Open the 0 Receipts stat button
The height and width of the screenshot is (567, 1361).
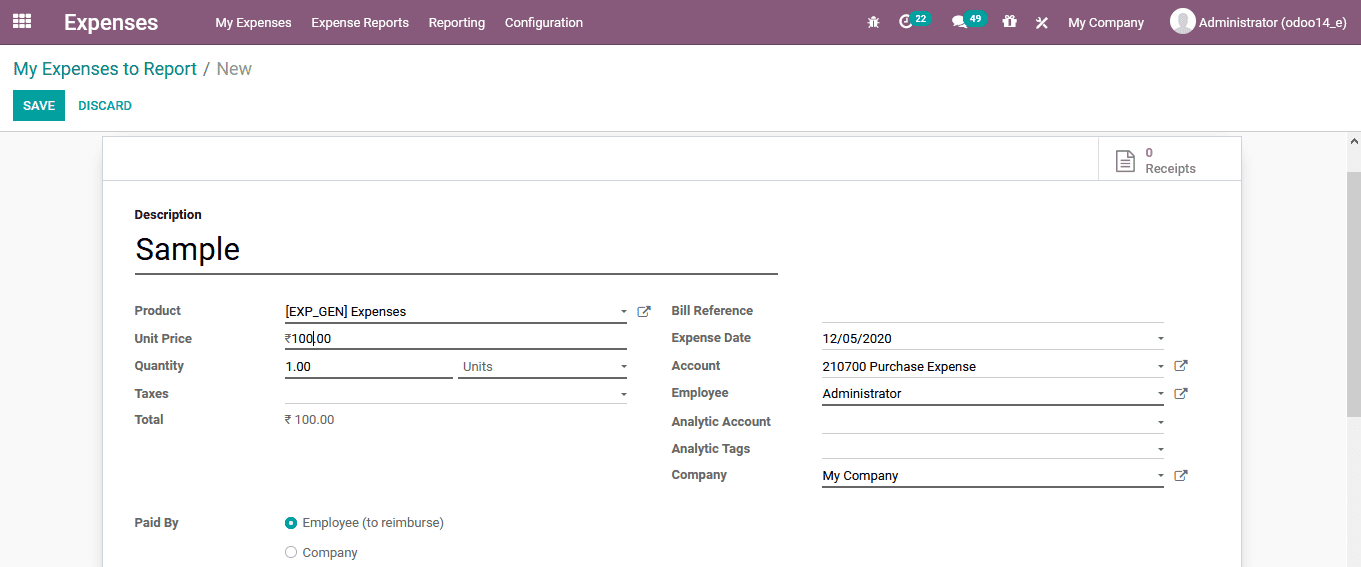[x=1169, y=160]
